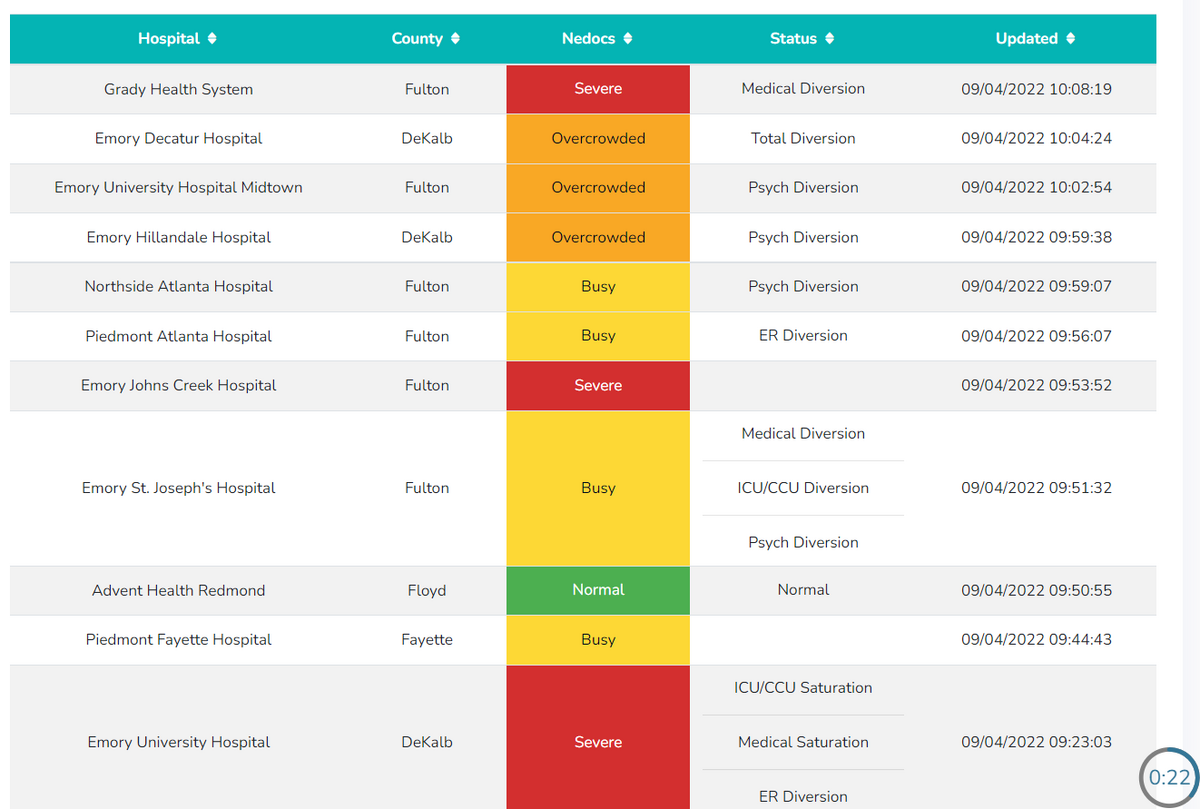Screen dimensions: 1200x809
Task: Click Grady's red Severe Nedocs cell
Action: [x=598, y=89]
